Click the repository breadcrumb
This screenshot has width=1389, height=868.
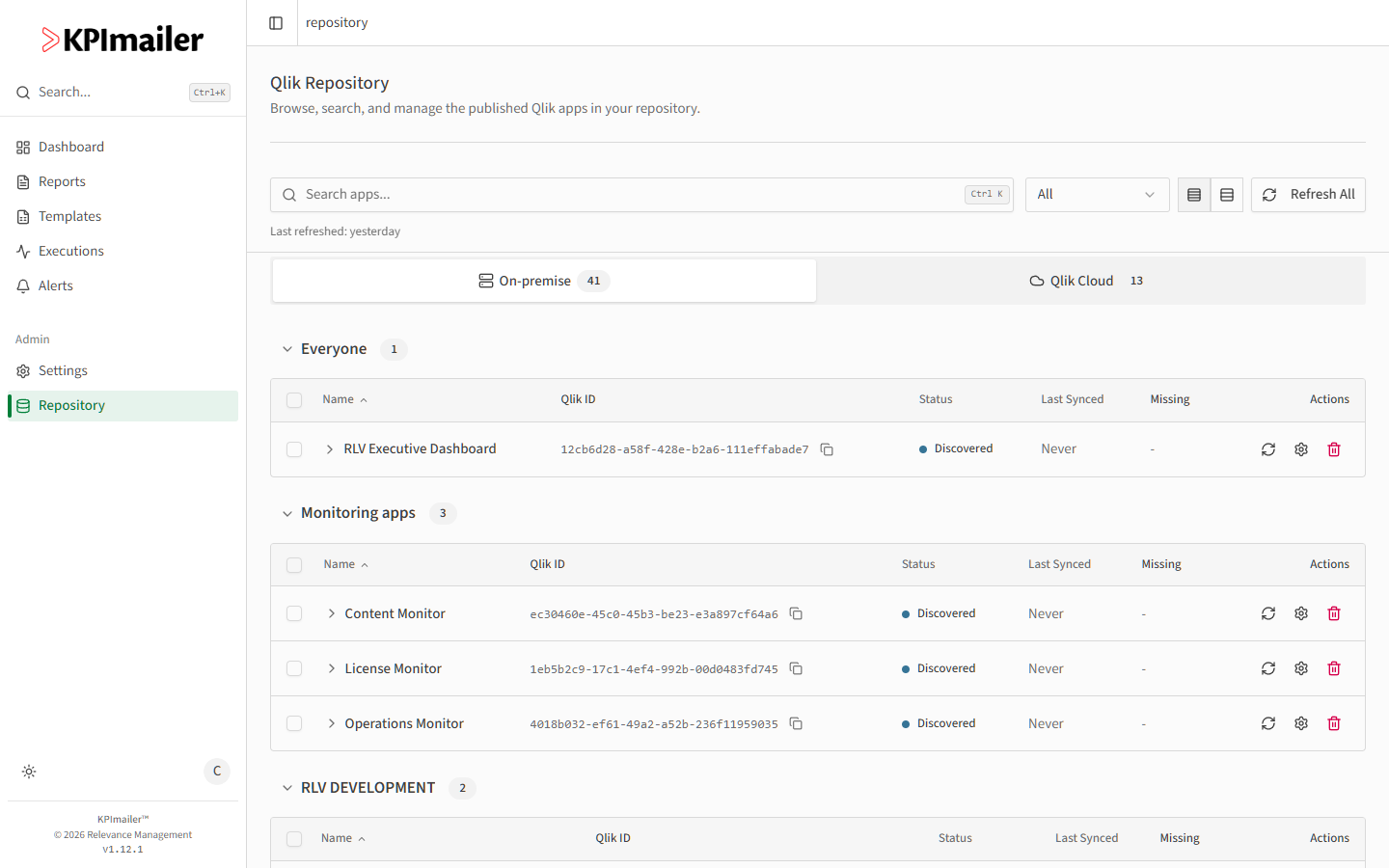point(337,22)
